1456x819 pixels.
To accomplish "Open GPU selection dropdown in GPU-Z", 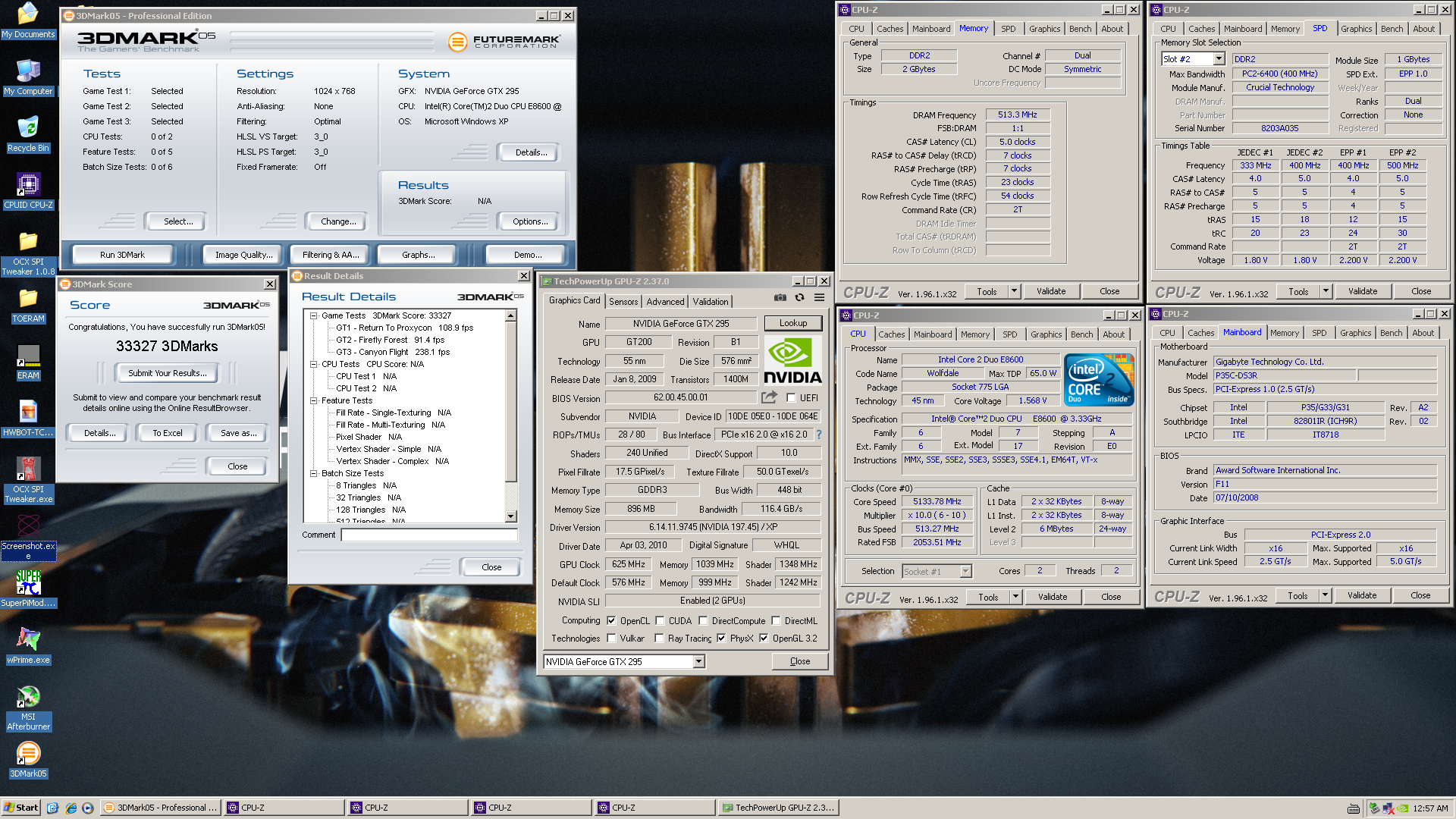I will click(698, 662).
